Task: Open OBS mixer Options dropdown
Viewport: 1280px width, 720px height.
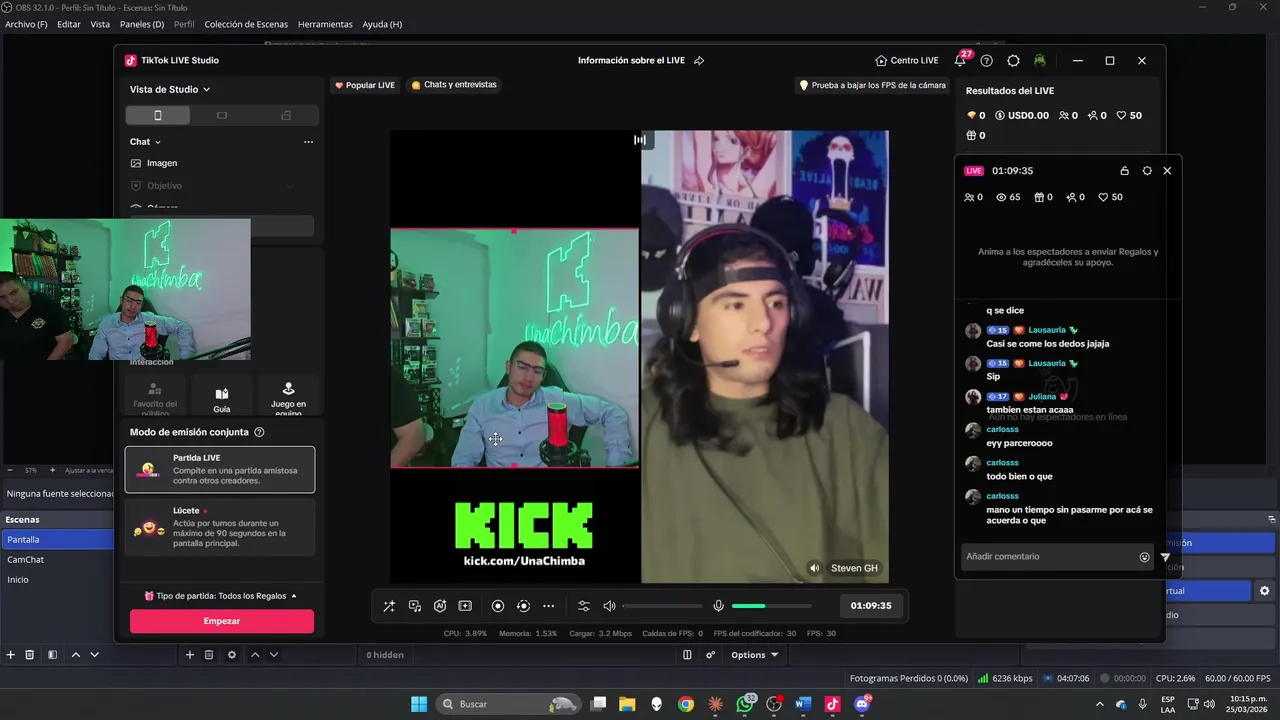Action: pyautogui.click(x=755, y=655)
